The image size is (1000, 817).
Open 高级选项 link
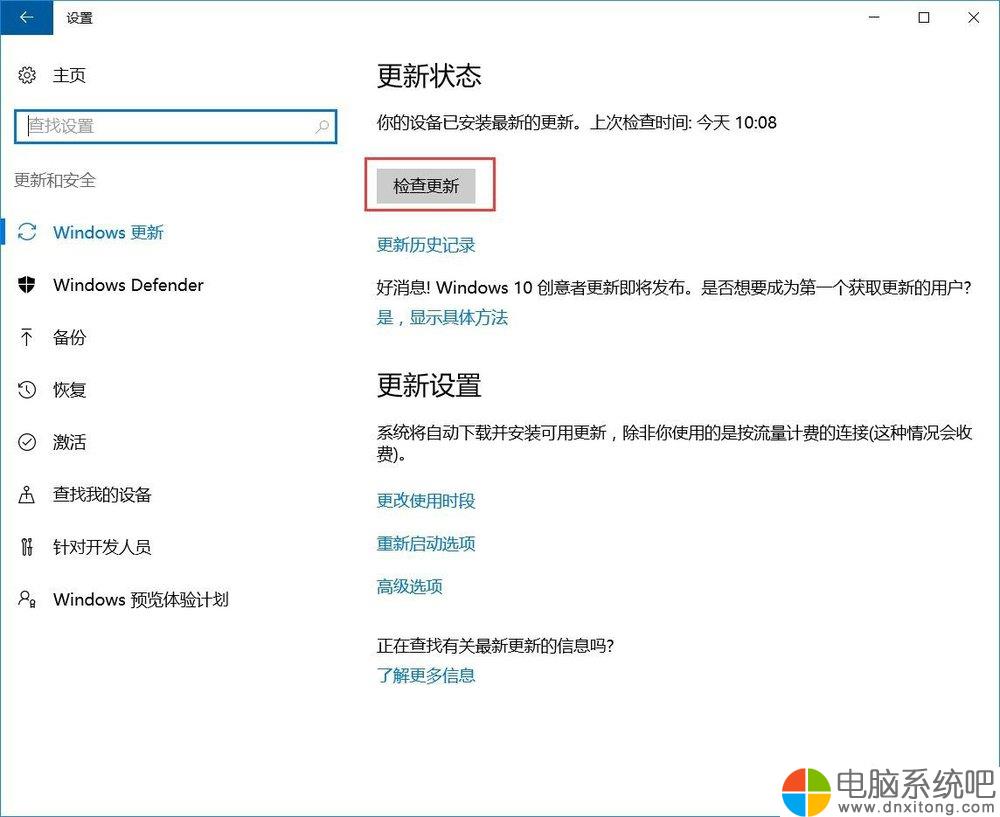[x=409, y=586]
